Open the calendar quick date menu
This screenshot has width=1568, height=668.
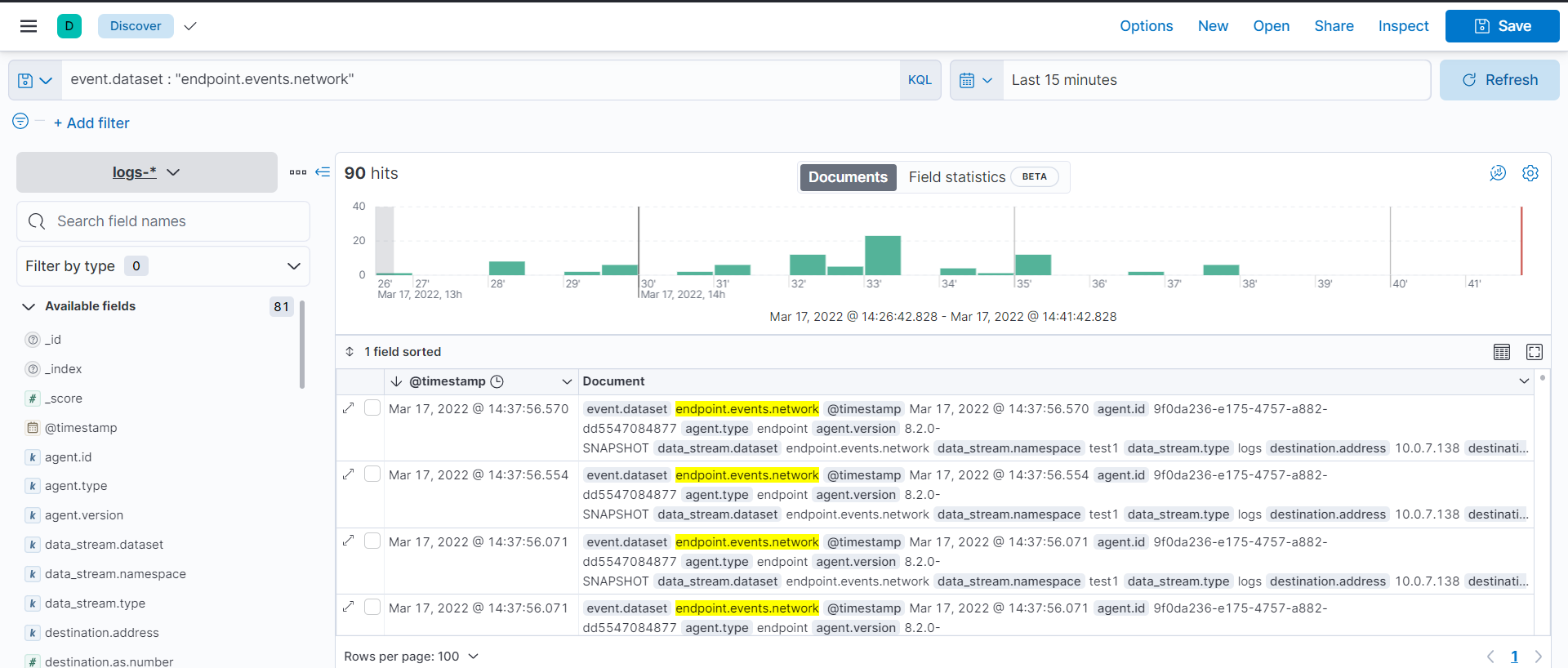click(x=977, y=80)
